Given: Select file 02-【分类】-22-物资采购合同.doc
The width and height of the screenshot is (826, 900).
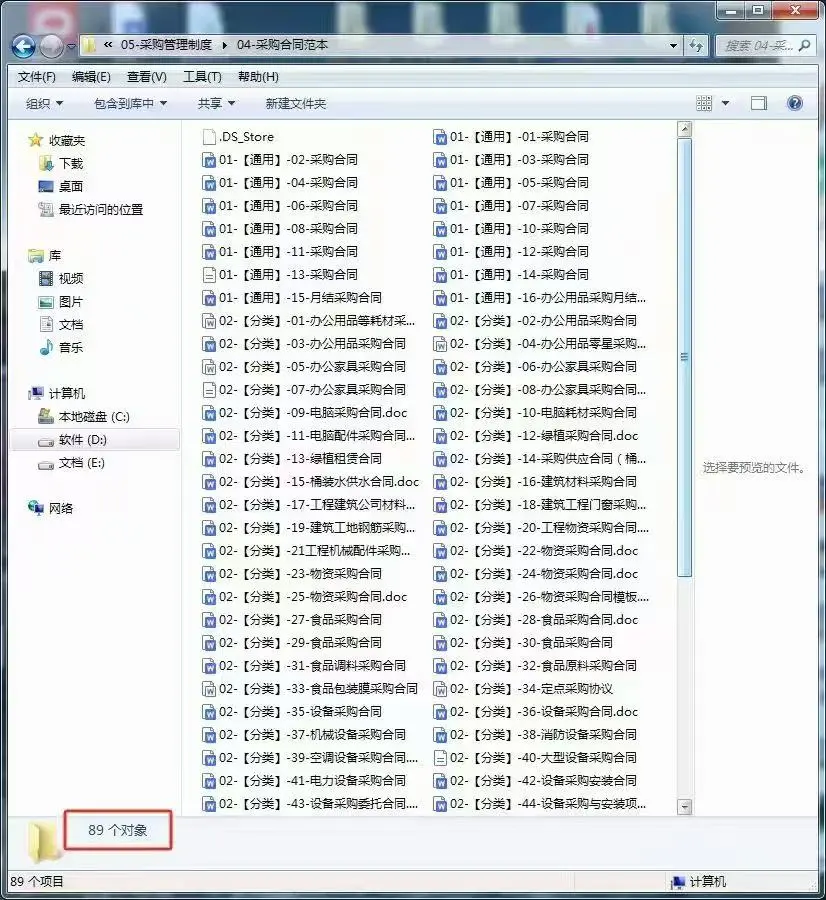Looking at the screenshot, I should tap(536, 550).
